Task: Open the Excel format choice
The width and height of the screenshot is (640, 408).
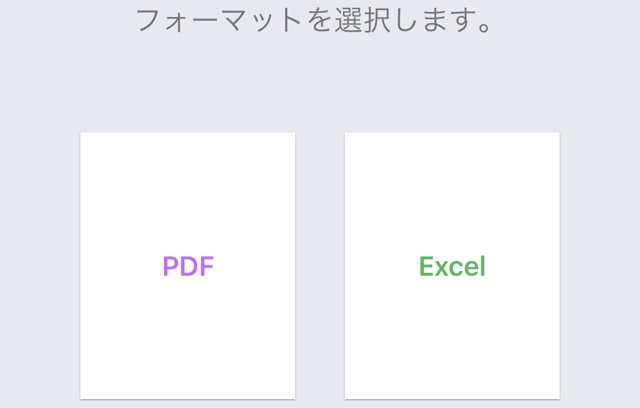Action: [452, 266]
